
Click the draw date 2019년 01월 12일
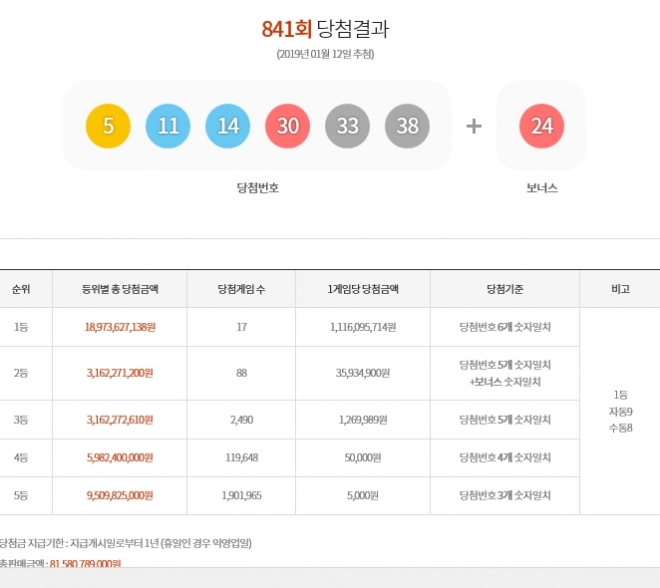[331, 54]
